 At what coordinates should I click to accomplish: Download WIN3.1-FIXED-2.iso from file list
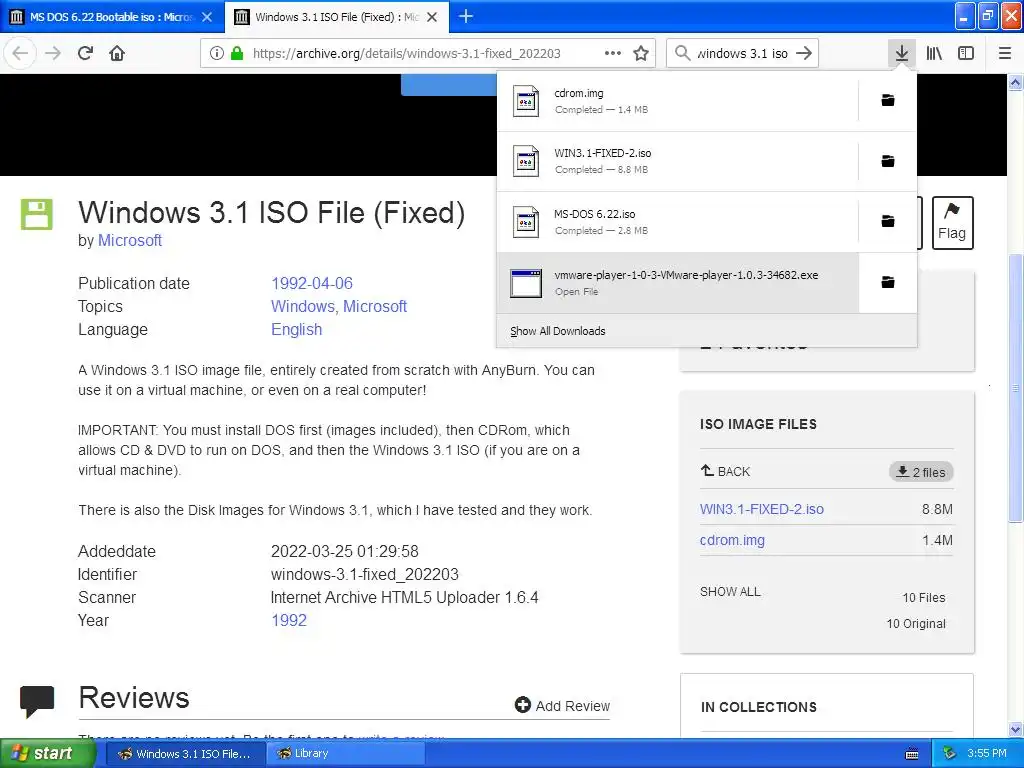pos(761,509)
